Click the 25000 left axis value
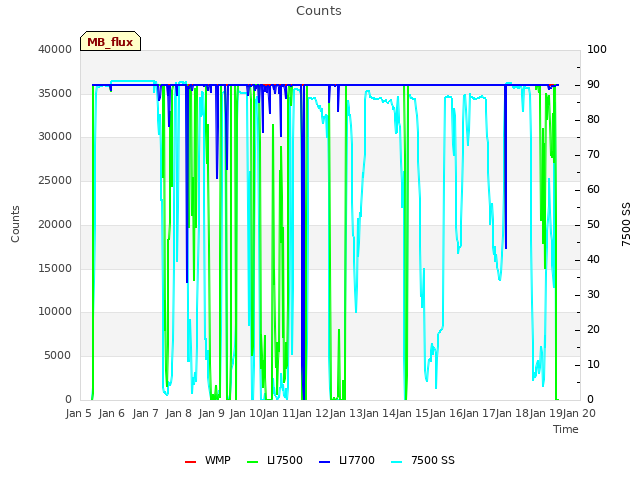 pos(55,181)
